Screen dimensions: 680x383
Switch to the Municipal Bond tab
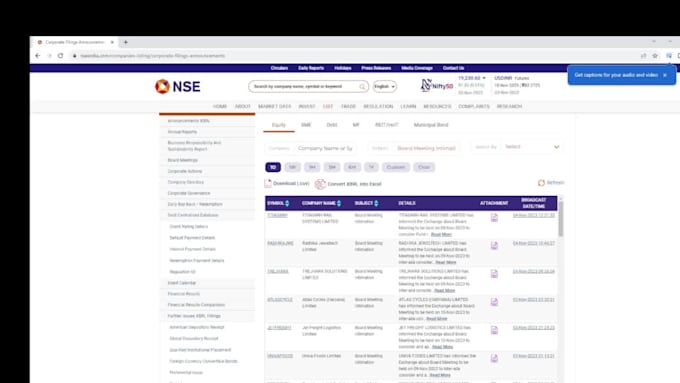point(431,125)
